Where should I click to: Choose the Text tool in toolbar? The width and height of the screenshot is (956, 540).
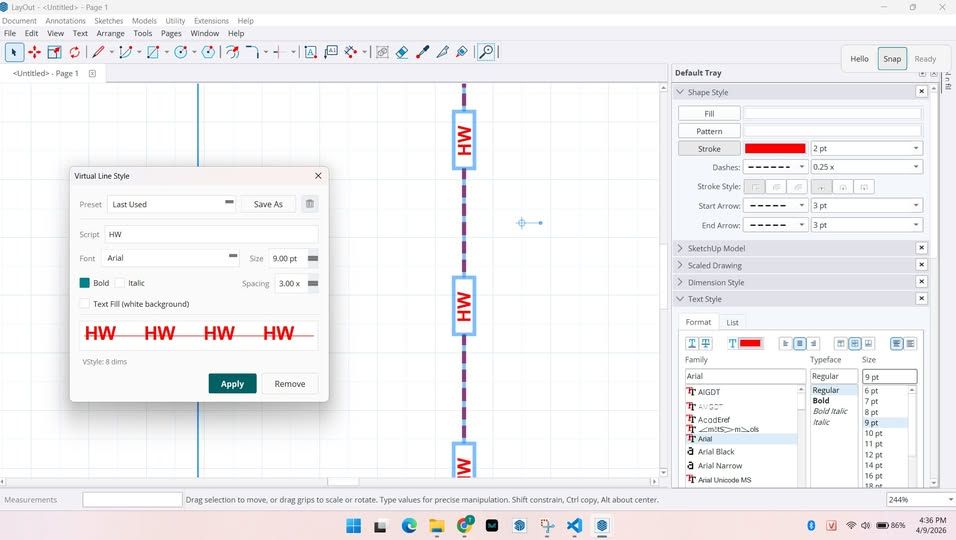pyautogui.click(x=310, y=52)
